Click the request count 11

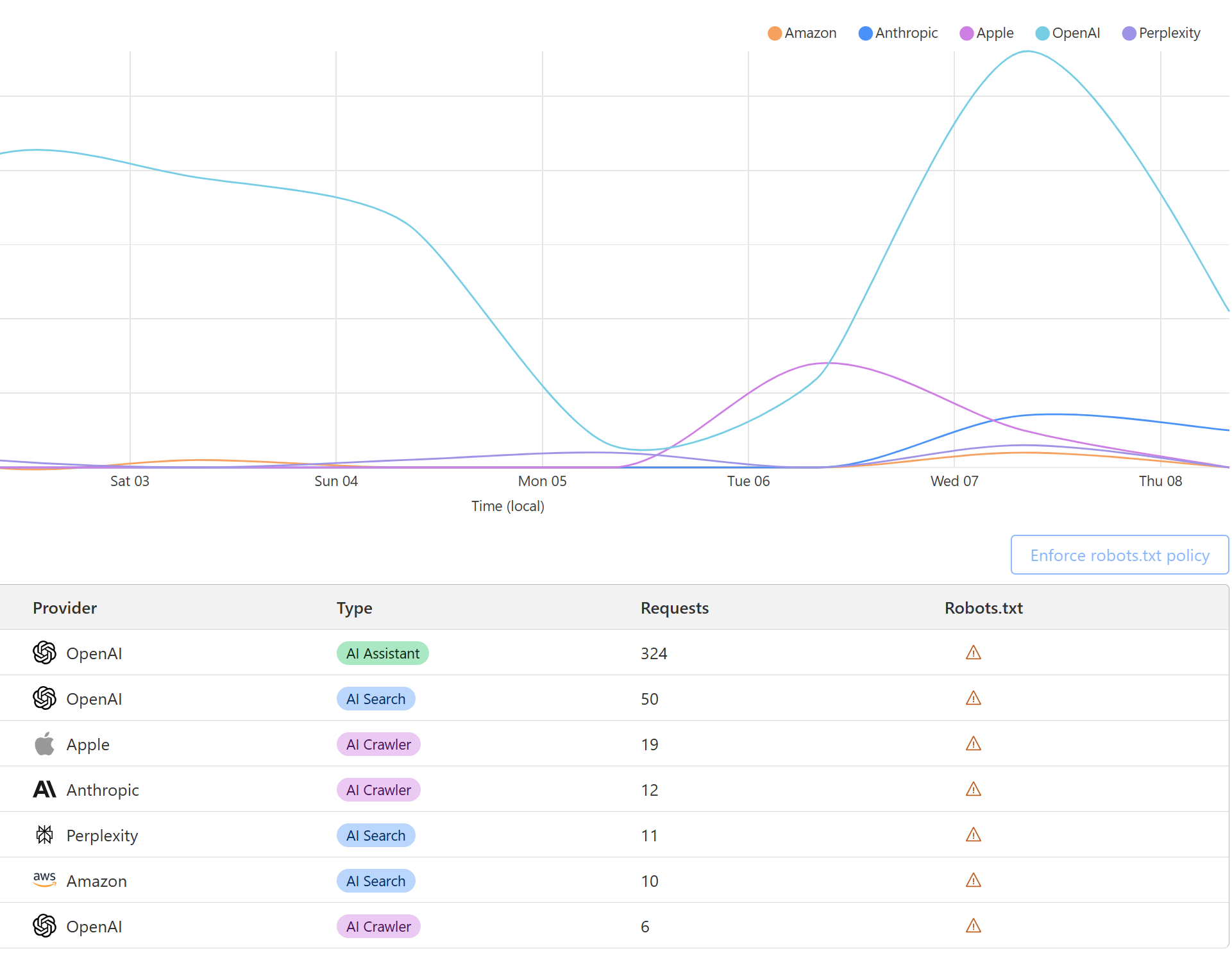650,836
